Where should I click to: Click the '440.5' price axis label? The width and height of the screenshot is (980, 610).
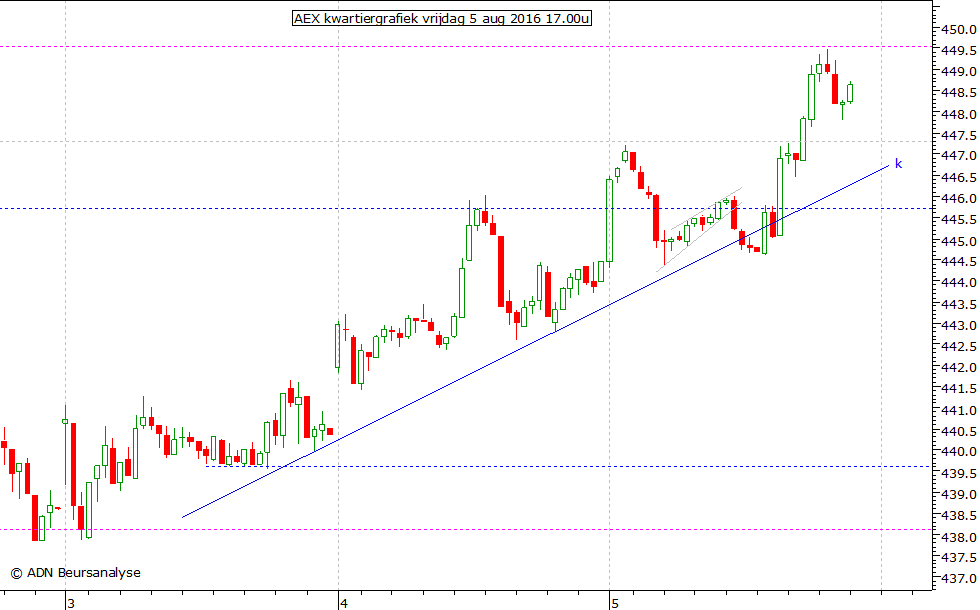pos(959,431)
